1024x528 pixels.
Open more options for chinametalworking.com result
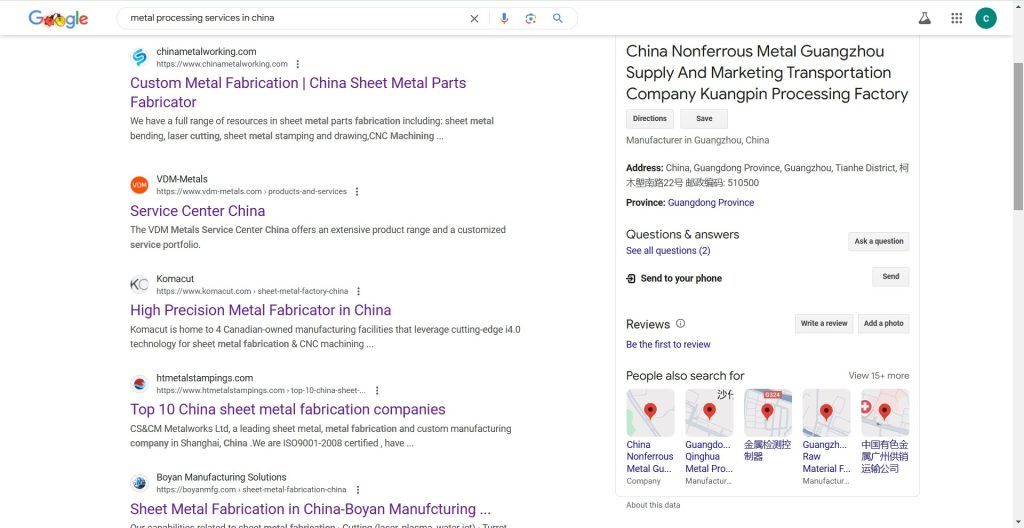298,64
